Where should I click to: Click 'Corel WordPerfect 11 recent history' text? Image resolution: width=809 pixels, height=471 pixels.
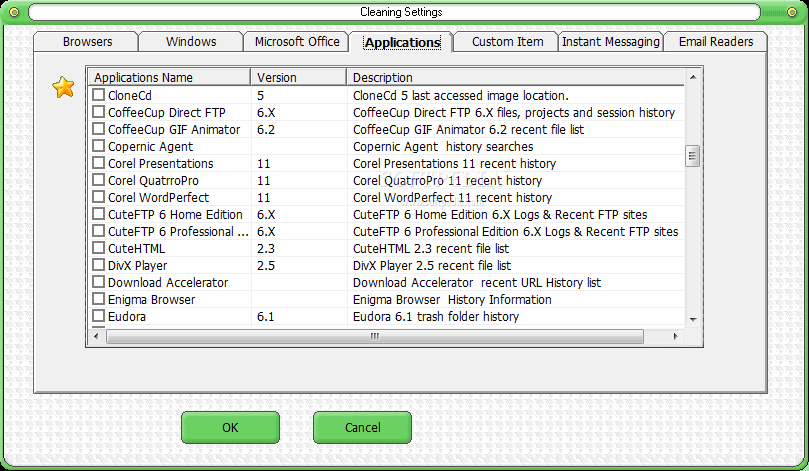pos(452,198)
